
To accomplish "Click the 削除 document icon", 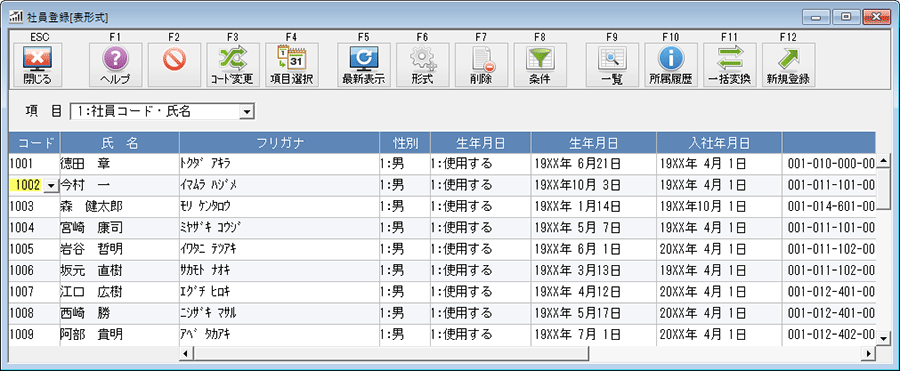I will tap(481, 65).
